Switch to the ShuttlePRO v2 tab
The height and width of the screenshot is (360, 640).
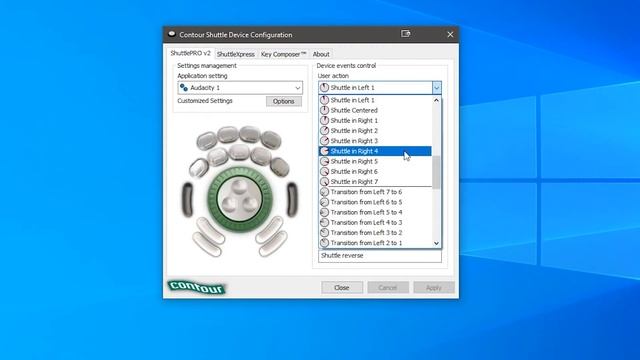pyautogui.click(x=190, y=53)
